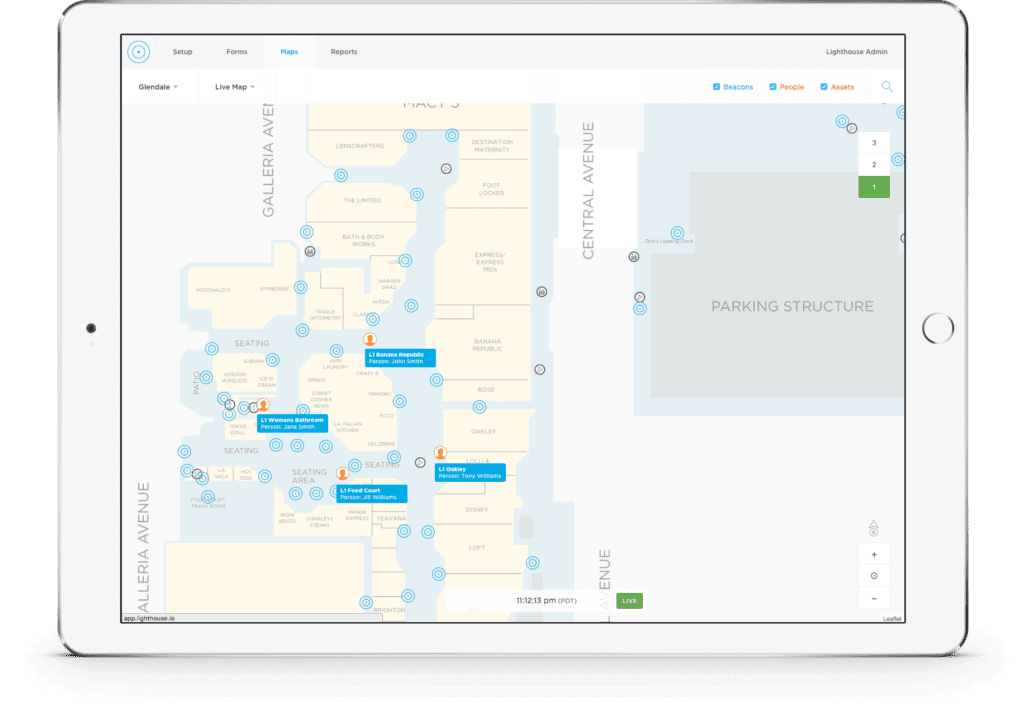Open the Setup tab

tap(182, 51)
